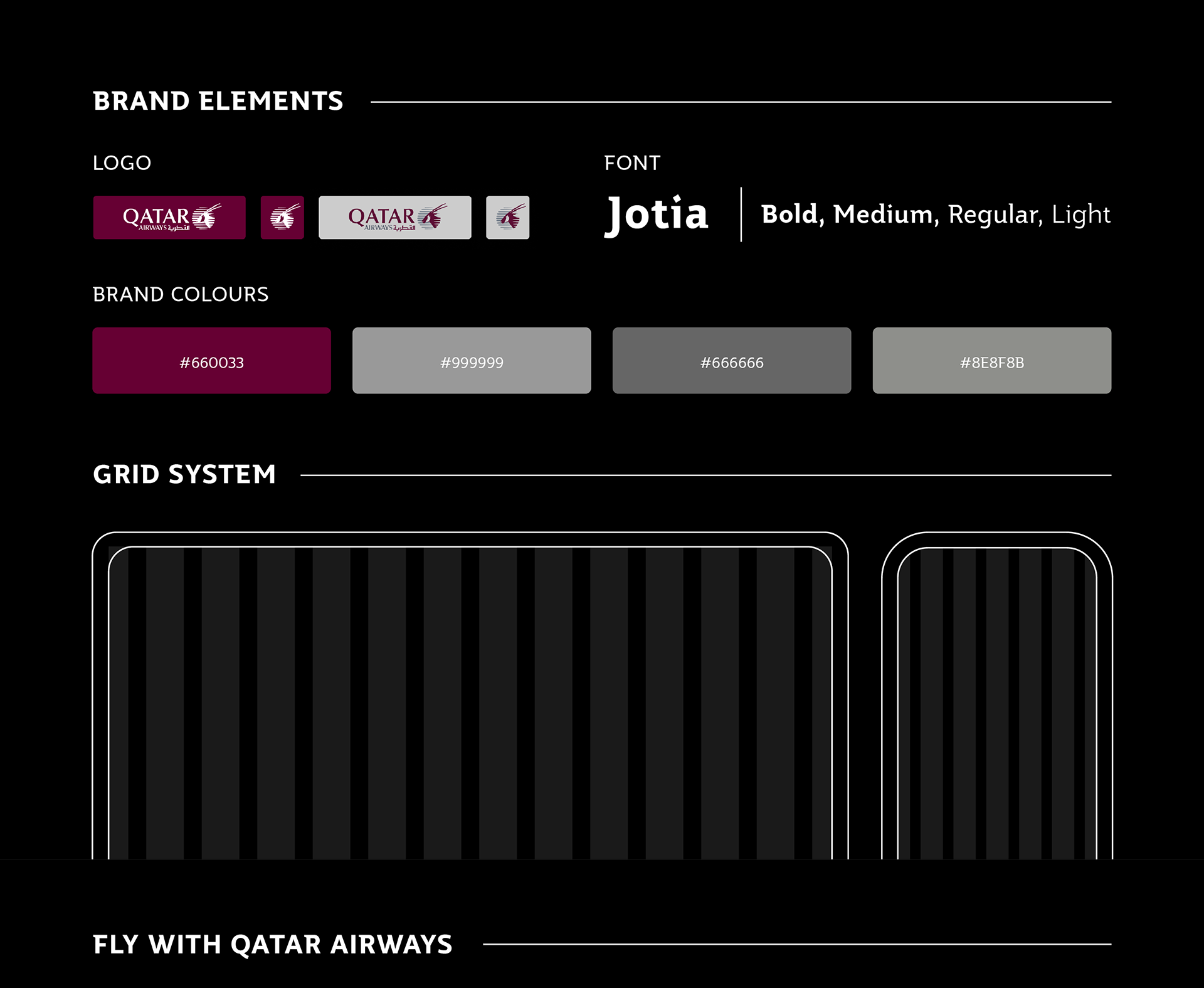
Task: Click the Bold font weight label
Action: click(793, 215)
